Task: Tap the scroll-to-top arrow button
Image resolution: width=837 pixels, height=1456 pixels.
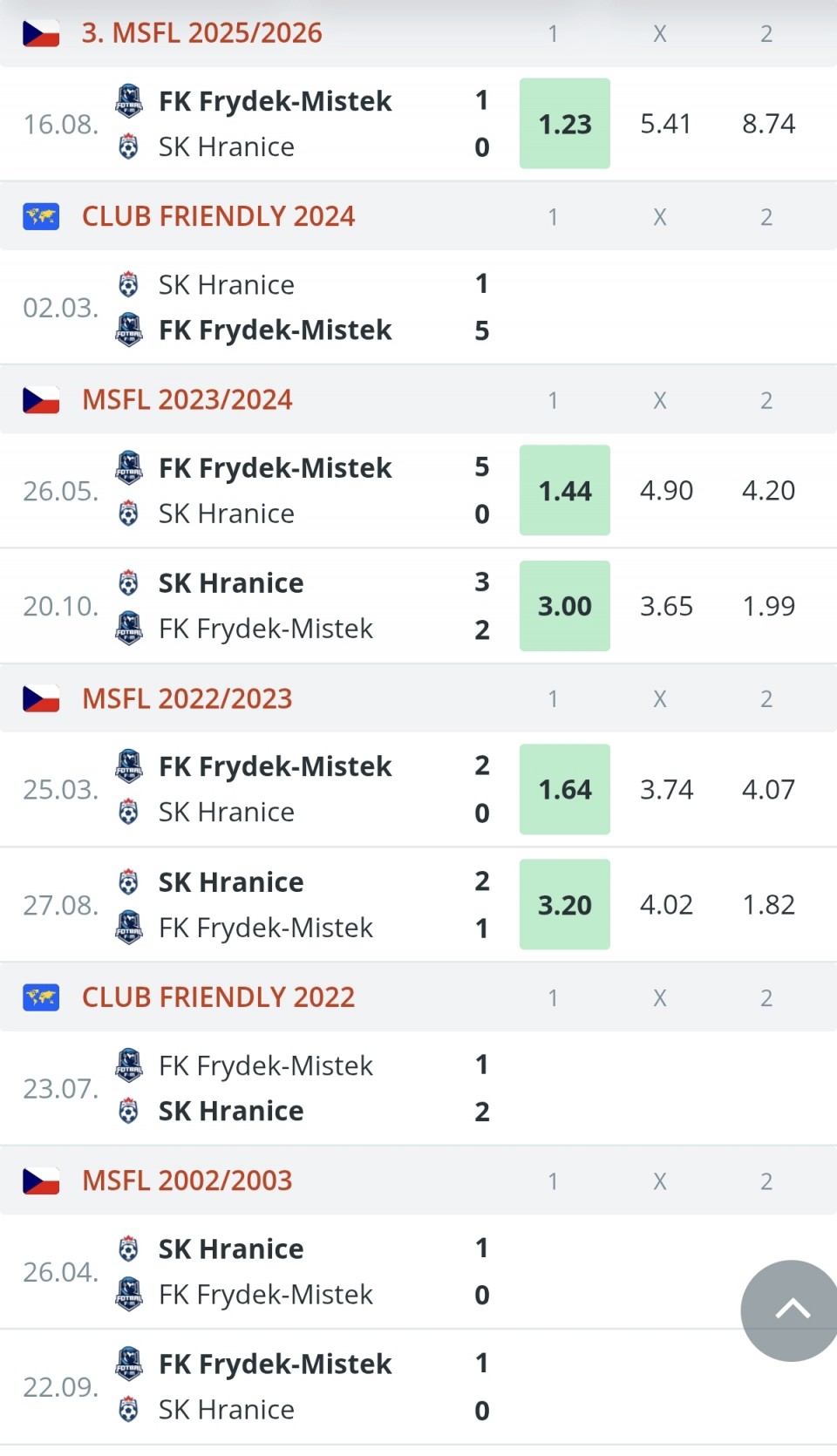Action: (x=792, y=1310)
